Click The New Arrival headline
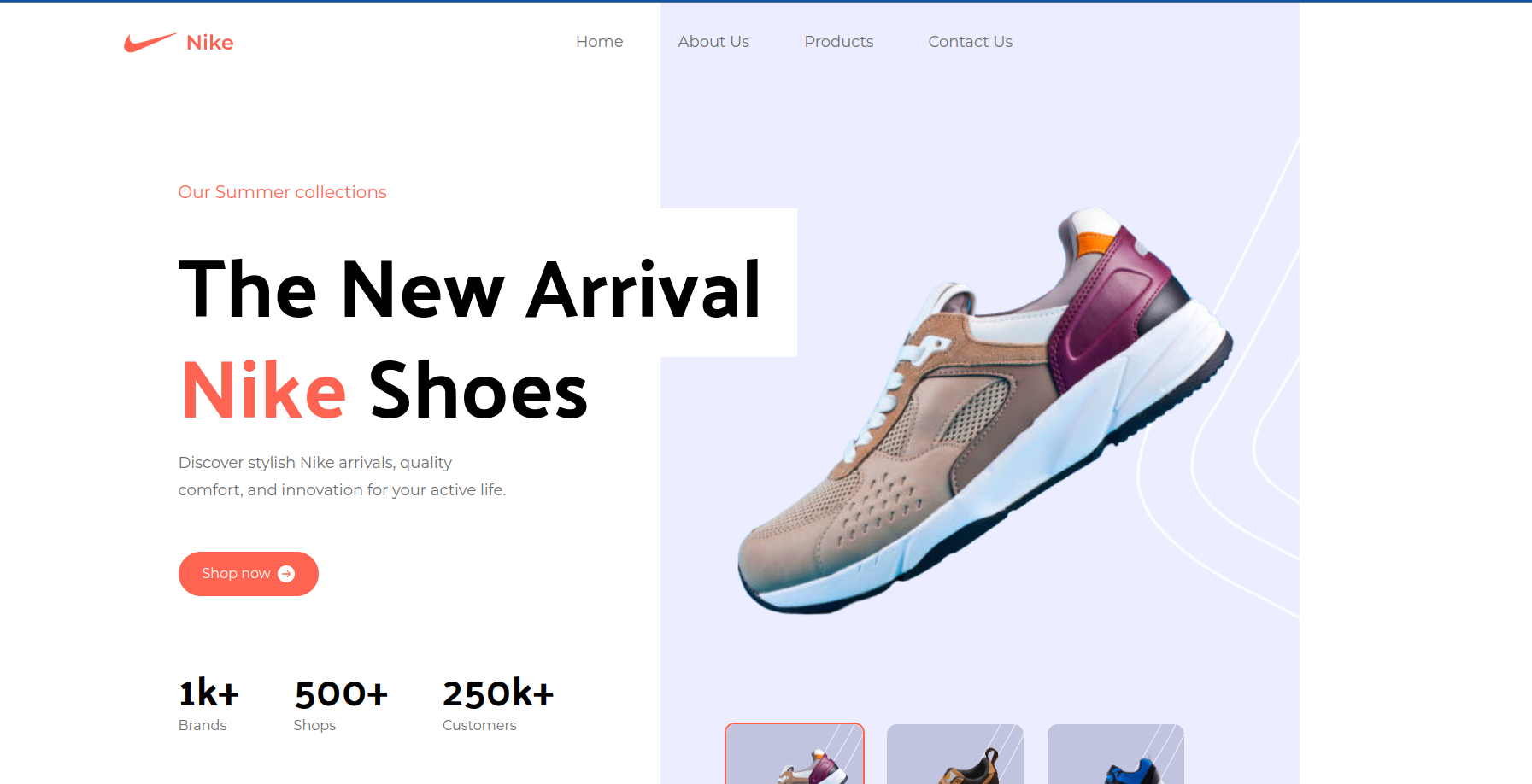The width and height of the screenshot is (1532, 784). point(470,290)
